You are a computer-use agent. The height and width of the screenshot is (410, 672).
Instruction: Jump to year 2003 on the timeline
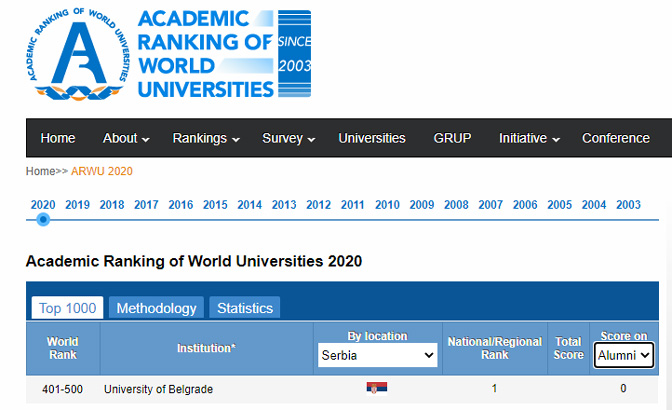pos(628,205)
